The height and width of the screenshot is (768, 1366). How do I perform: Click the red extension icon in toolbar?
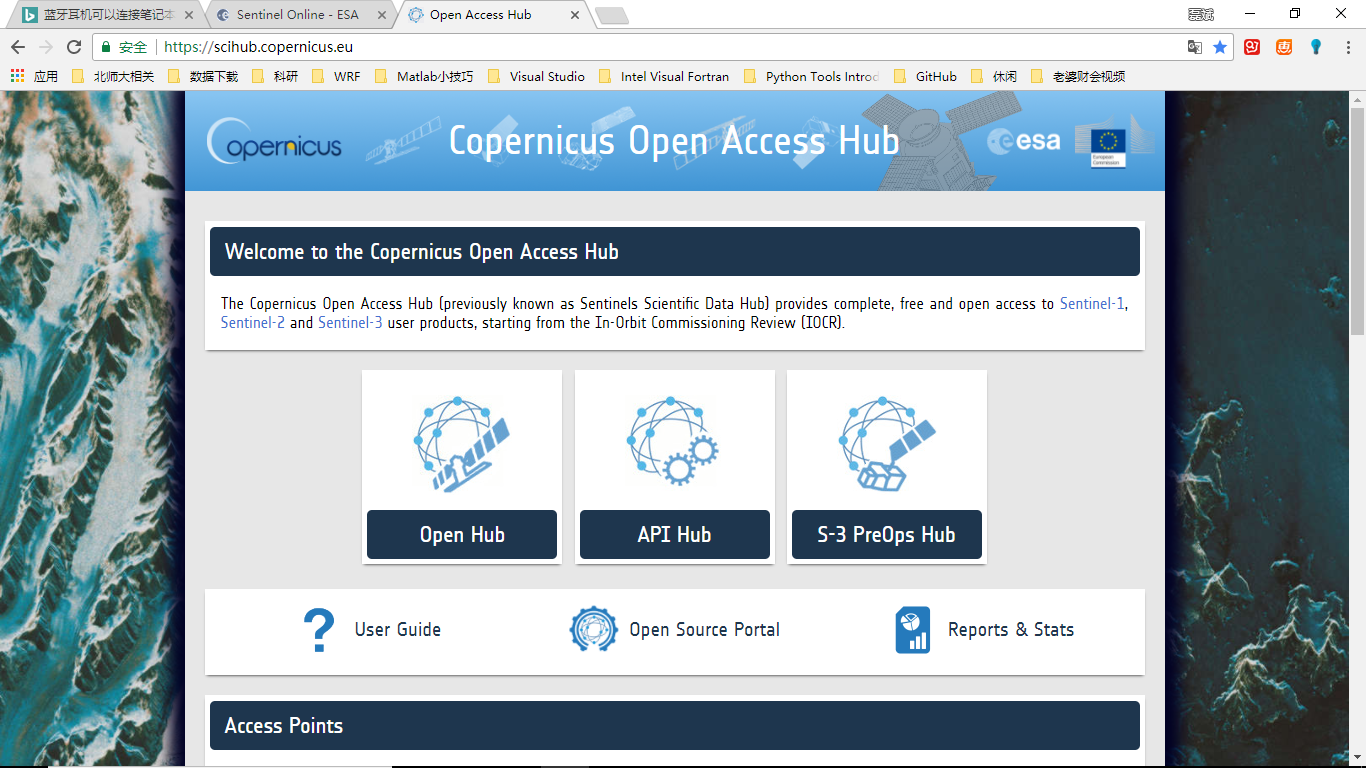pyautogui.click(x=1252, y=47)
